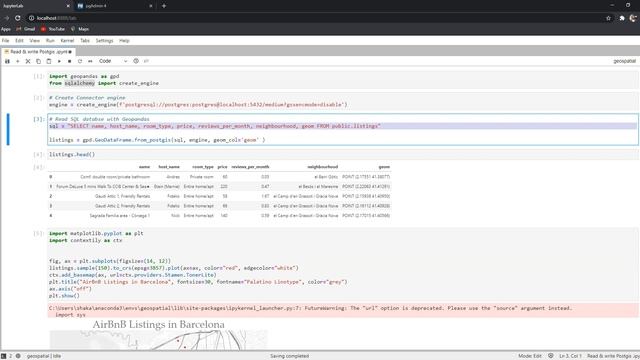
Task: Open the Run menu
Action: (x=50, y=41)
